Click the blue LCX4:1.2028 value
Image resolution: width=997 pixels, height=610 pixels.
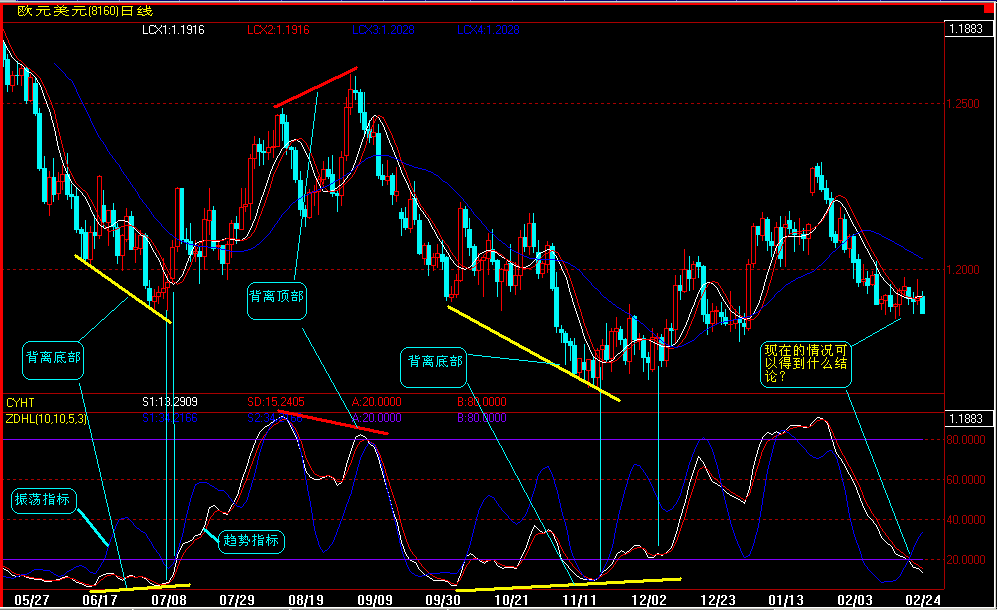488,30
